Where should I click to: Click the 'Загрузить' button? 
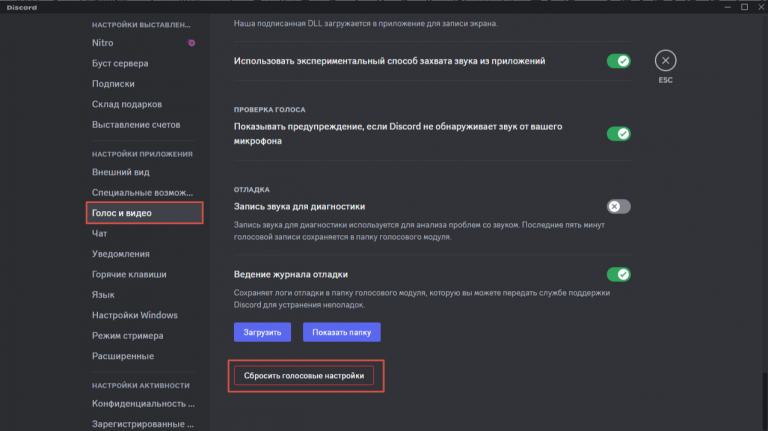[x=264, y=332]
